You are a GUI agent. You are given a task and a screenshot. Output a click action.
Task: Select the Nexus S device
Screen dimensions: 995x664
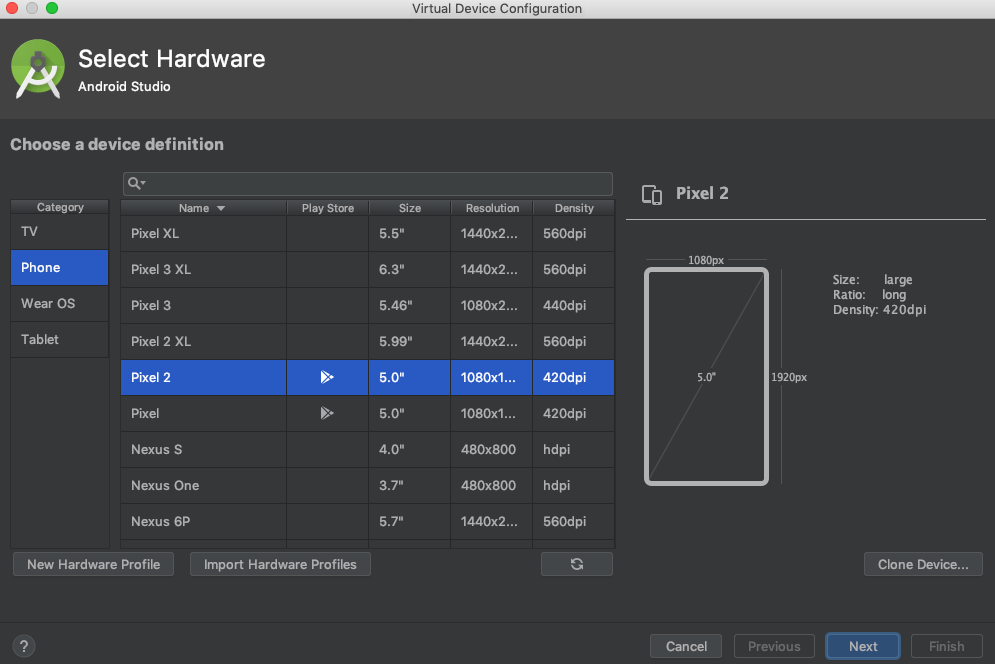367,449
